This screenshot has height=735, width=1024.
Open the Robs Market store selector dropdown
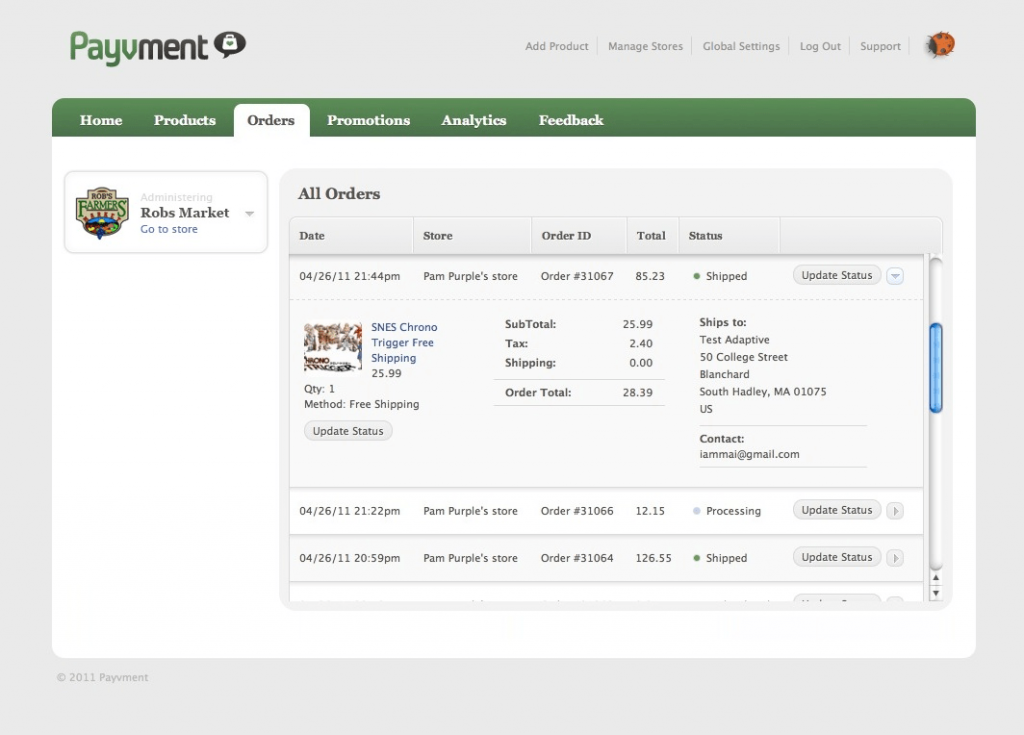point(249,214)
